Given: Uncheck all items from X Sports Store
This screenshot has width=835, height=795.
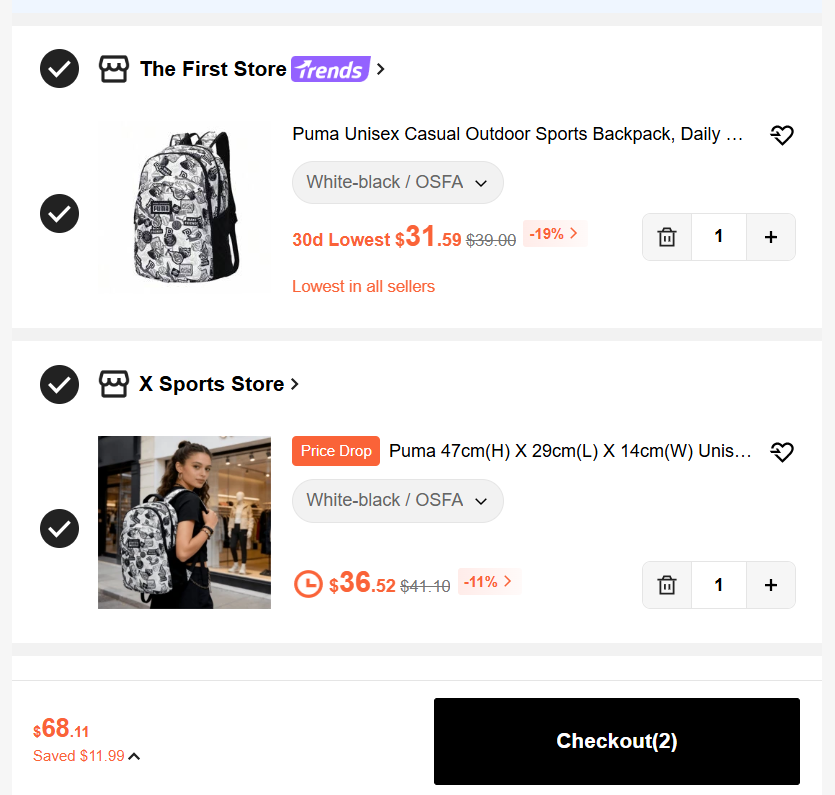Looking at the screenshot, I should pos(60,384).
